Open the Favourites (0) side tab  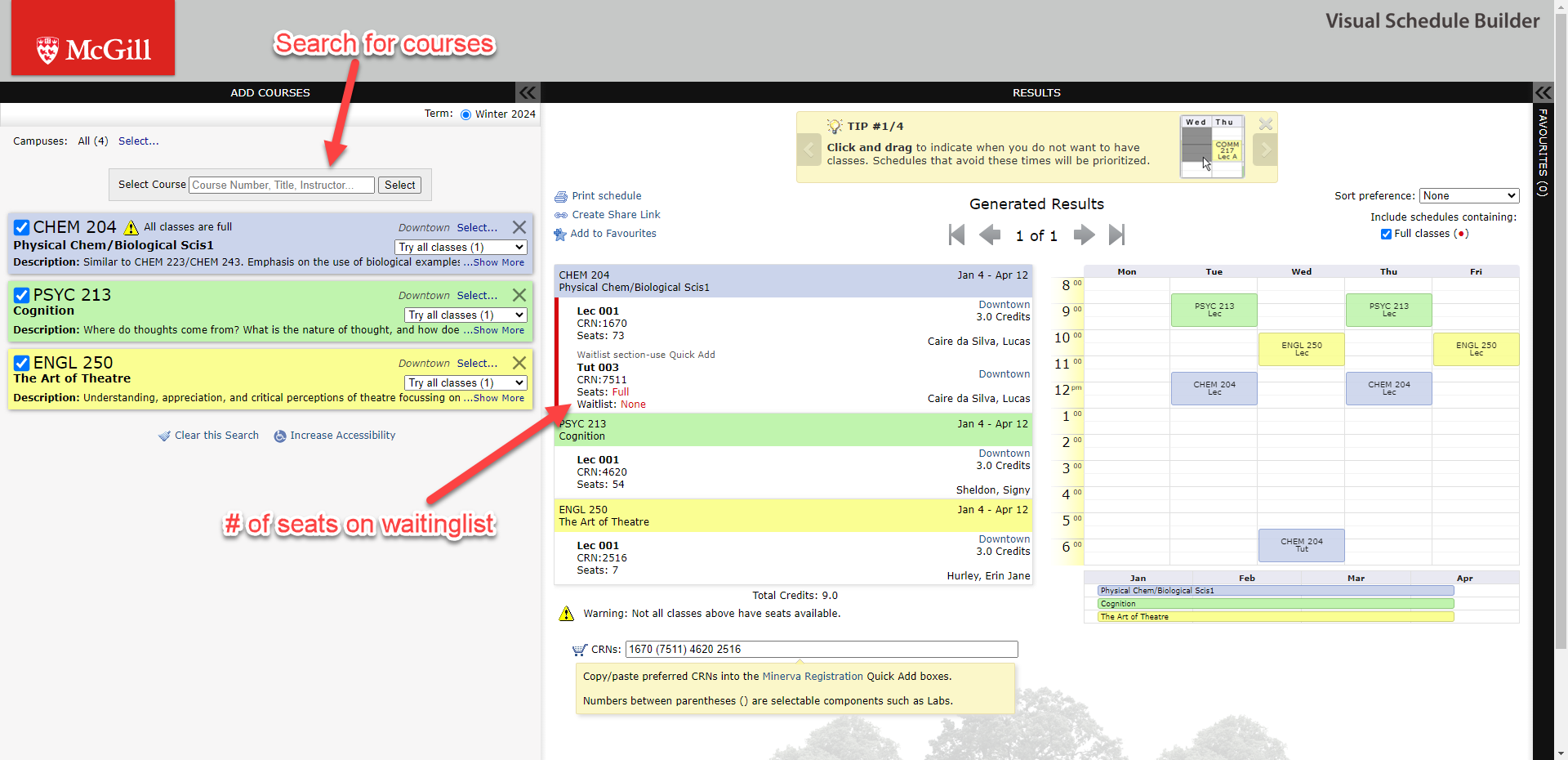[1543, 152]
